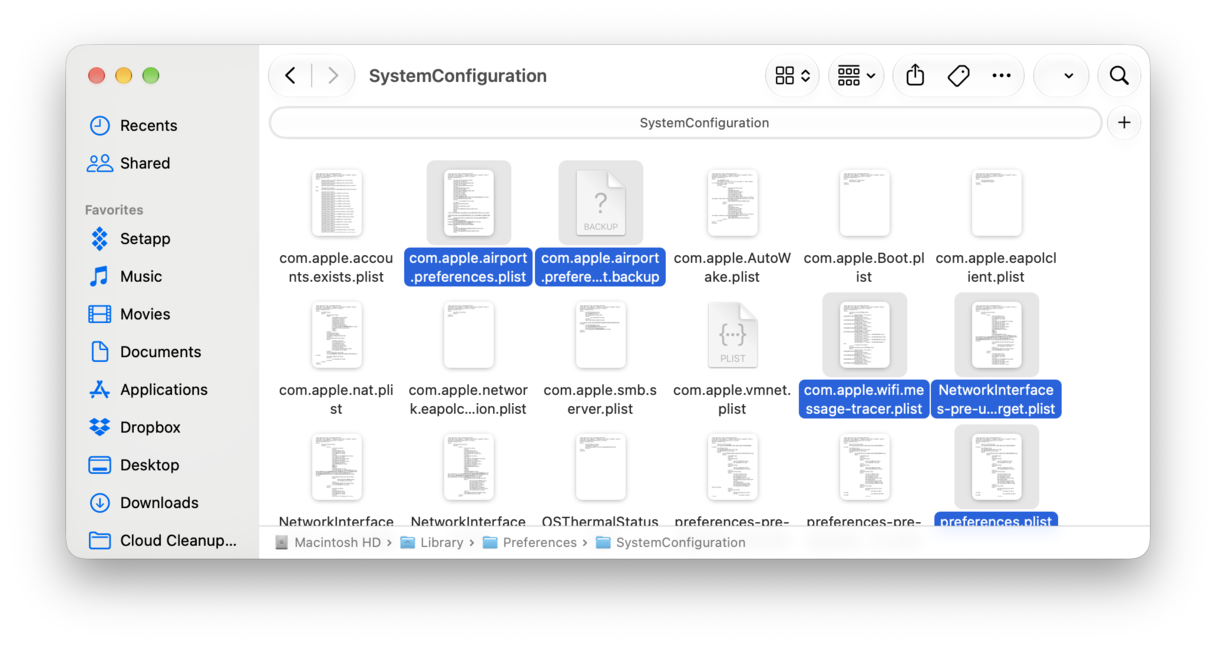
Task: Add a new tab with plus button
Action: point(1124,123)
